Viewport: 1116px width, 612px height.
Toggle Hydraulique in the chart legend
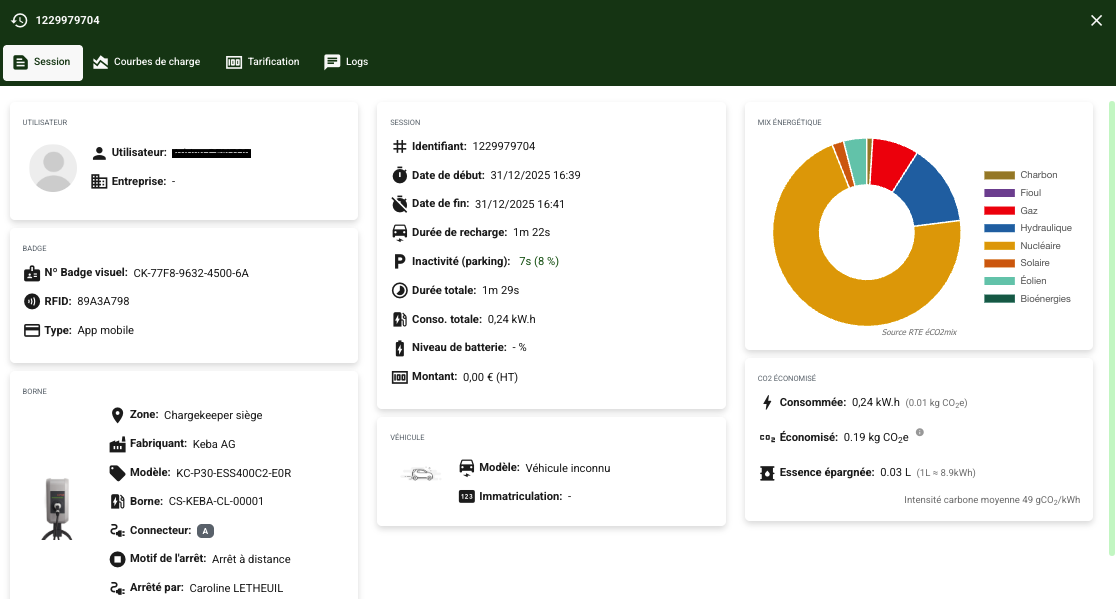click(1045, 228)
